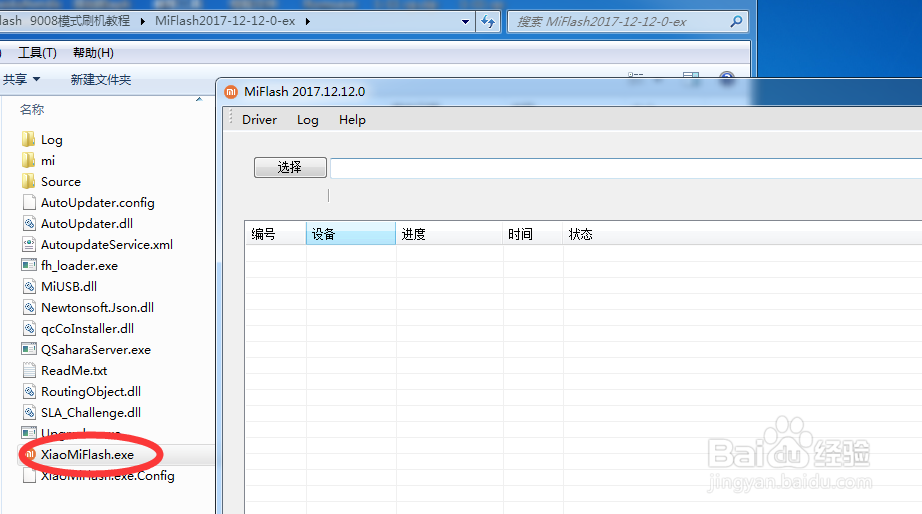Select qcCoInstaller.dll file icon
The image size is (922, 514).
pos(29,329)
